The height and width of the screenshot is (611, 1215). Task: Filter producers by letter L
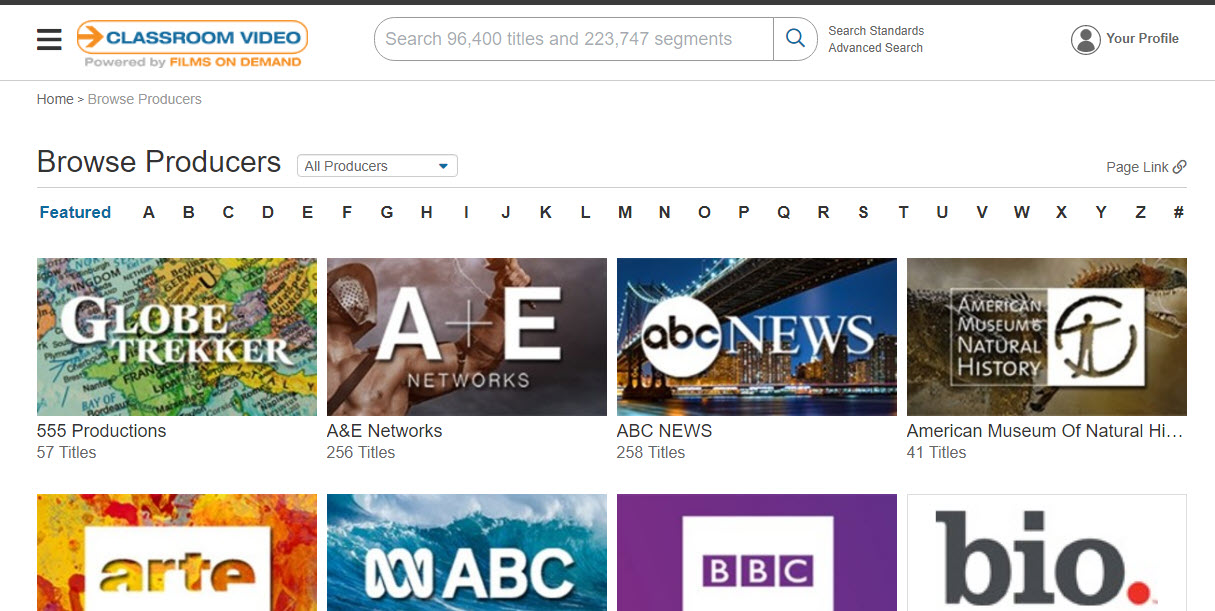coord(585,212)
